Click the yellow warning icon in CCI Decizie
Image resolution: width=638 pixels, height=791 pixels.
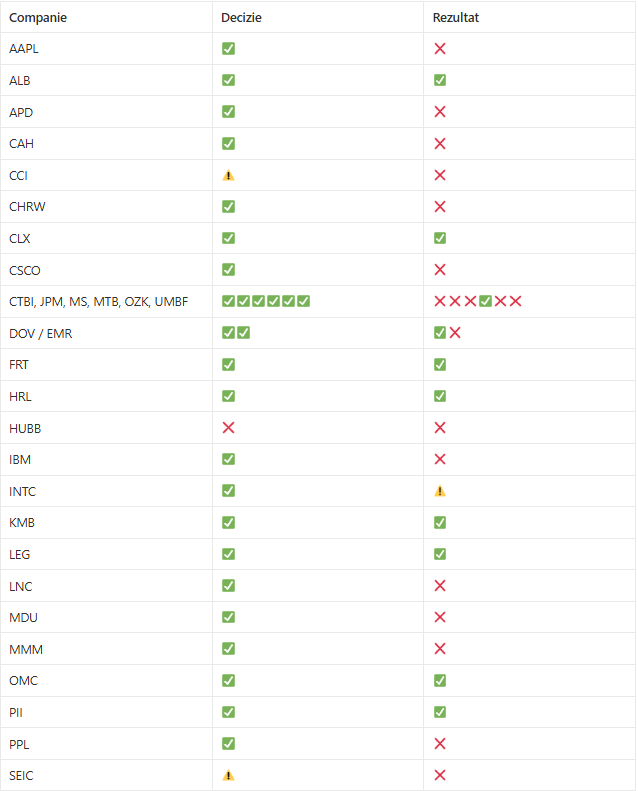[x=228, y=176]
